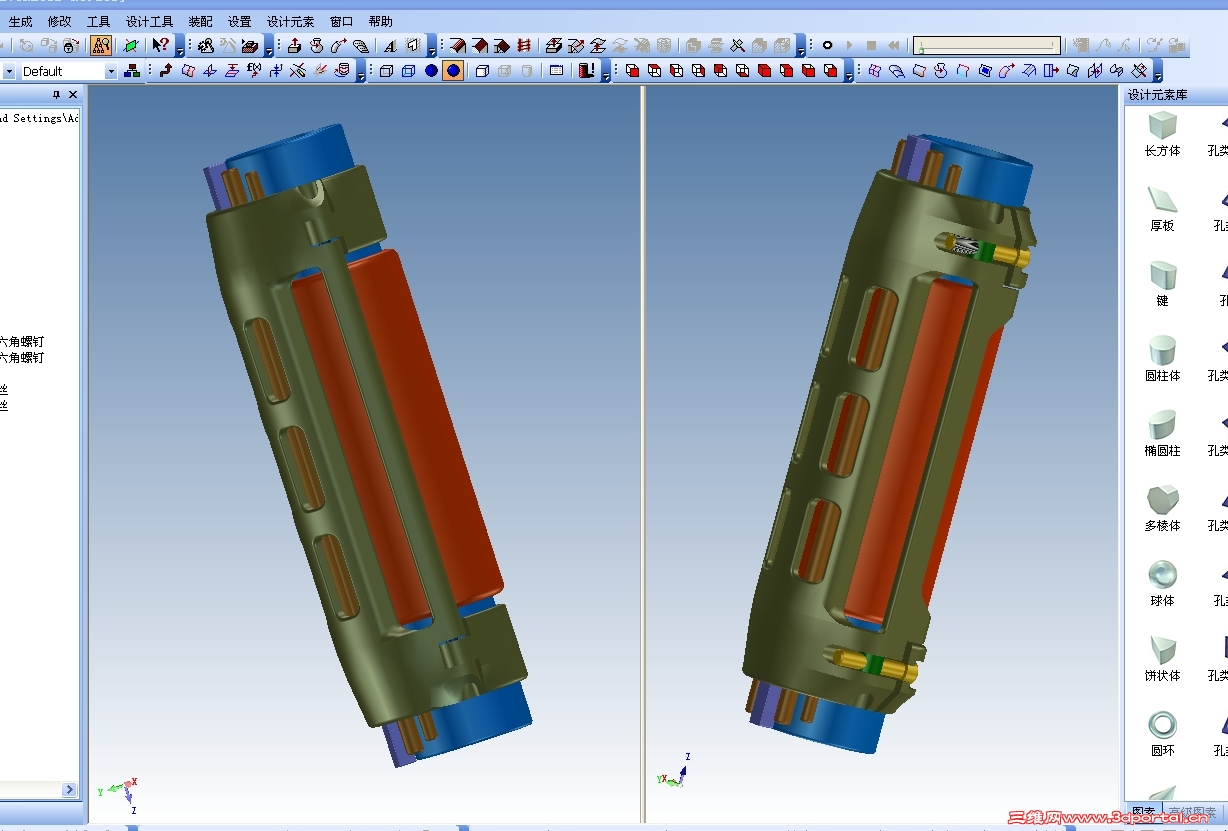Toggle the highlighted design tree button
1228x831 pixels.
click(101, 45)
